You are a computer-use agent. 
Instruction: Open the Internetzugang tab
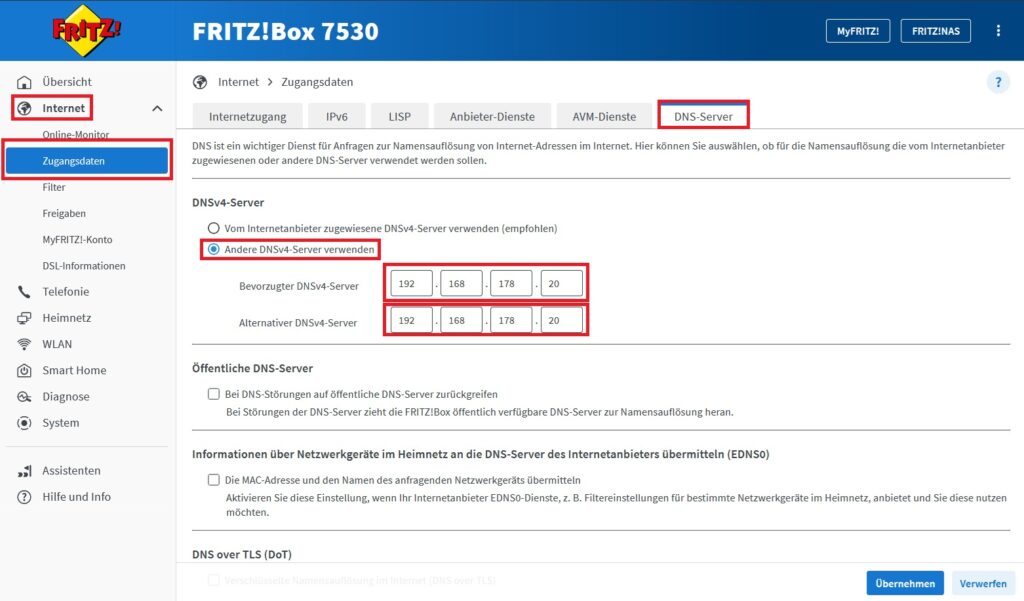click(248, 116)
